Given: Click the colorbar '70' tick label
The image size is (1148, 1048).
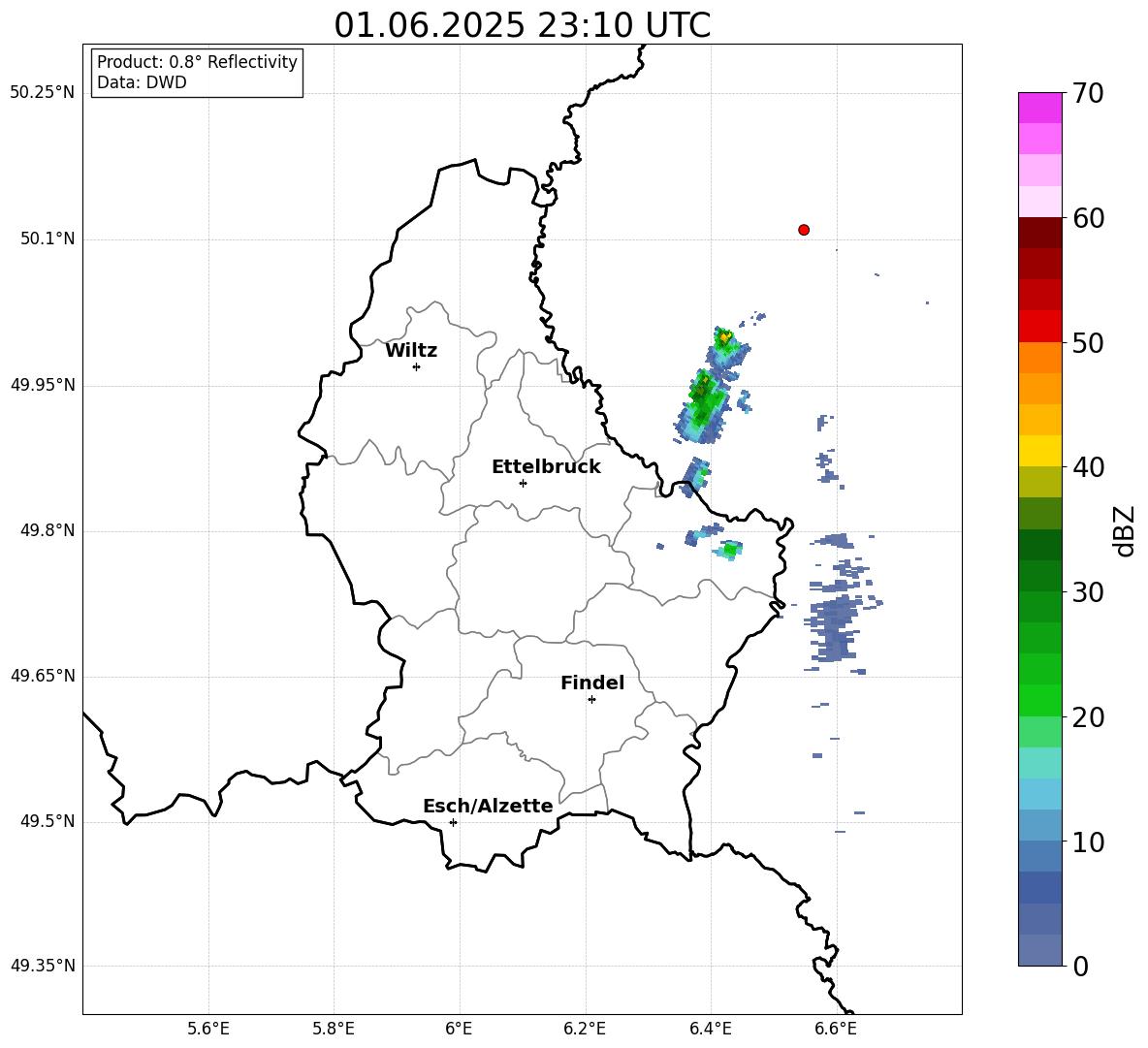Looking at the screenshot, I should coord(1088,94).
